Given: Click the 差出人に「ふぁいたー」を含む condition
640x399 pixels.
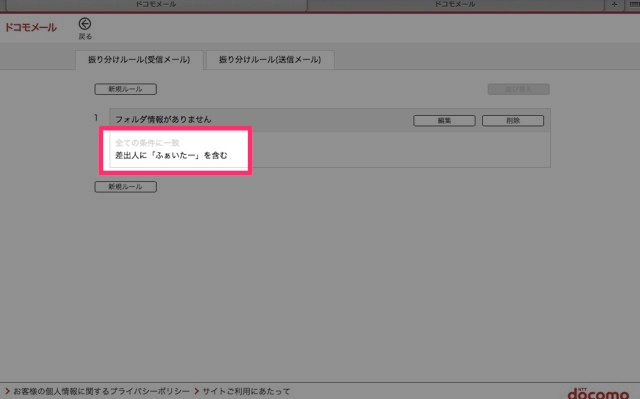Looking at the screenshot, I should pos(171,155).
